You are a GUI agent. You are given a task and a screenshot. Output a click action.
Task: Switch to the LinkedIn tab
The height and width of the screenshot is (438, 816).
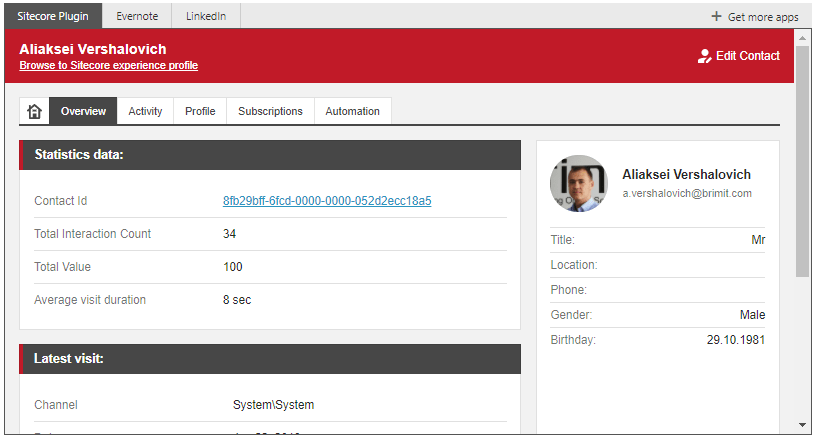tap(206, 16)
